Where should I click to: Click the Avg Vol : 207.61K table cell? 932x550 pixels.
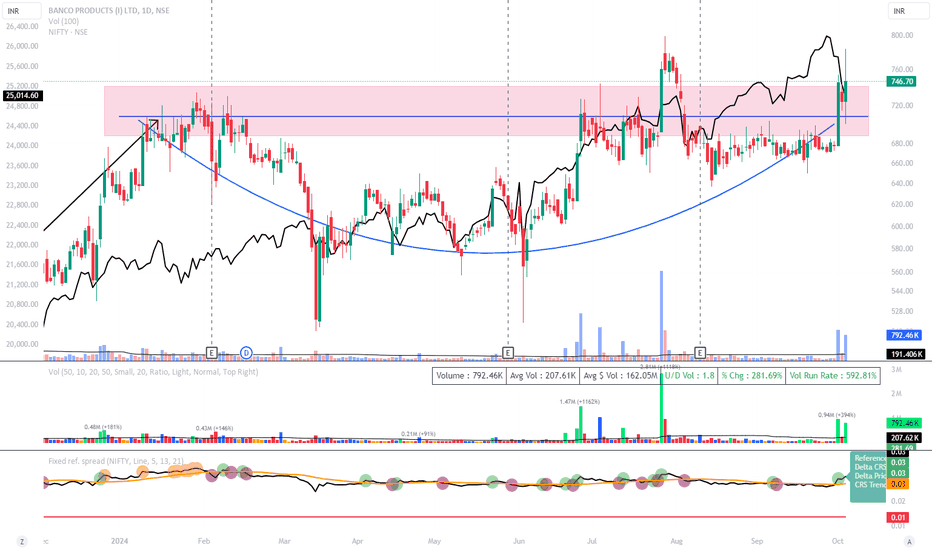pyautogui.click(x=543, y=376)
